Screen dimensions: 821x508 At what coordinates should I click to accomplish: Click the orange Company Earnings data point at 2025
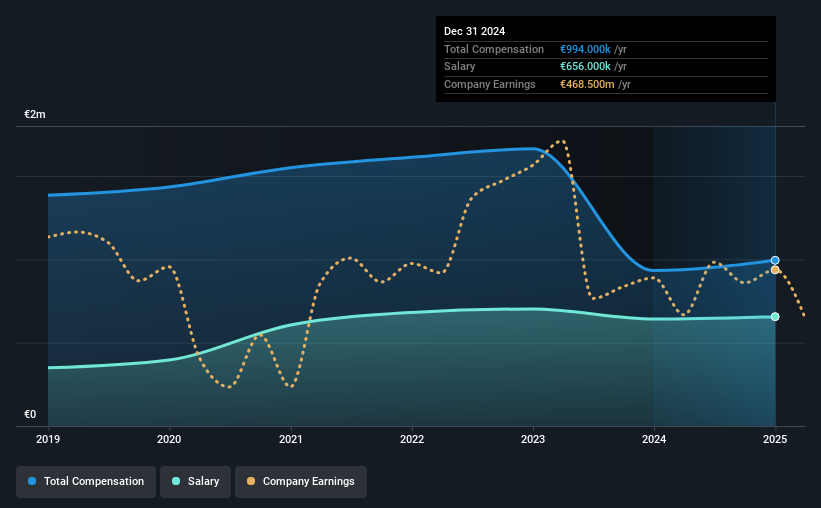[x=775, y=270]
